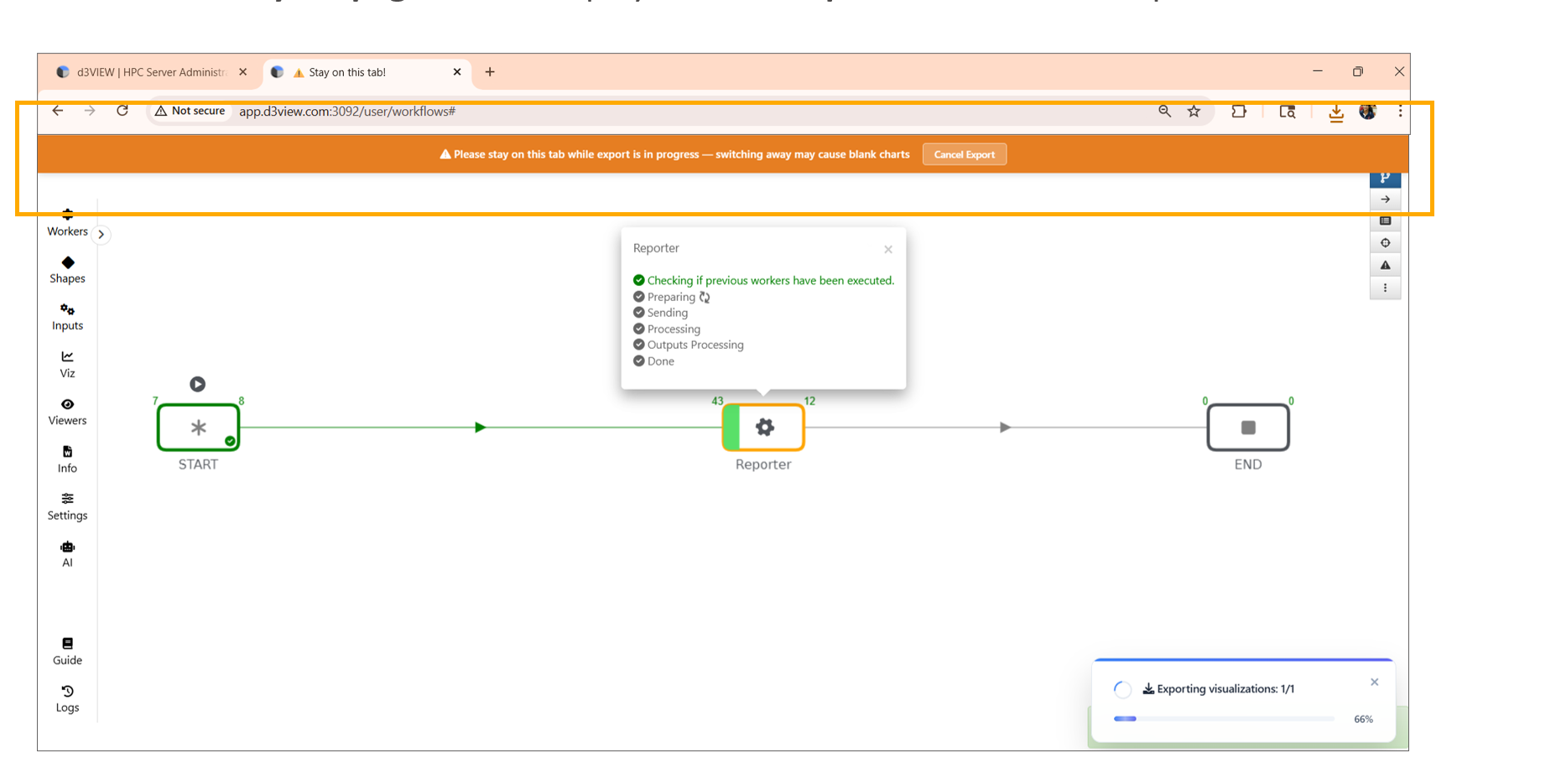This screenshot has height=784, width=1561.
Task: Dismiss the Exporting visualizations notification
Action: [1374, 682]
